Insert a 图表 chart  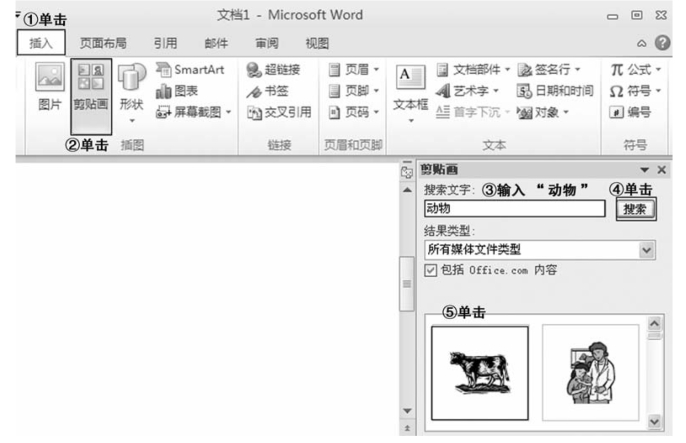(x=177, y=91)
